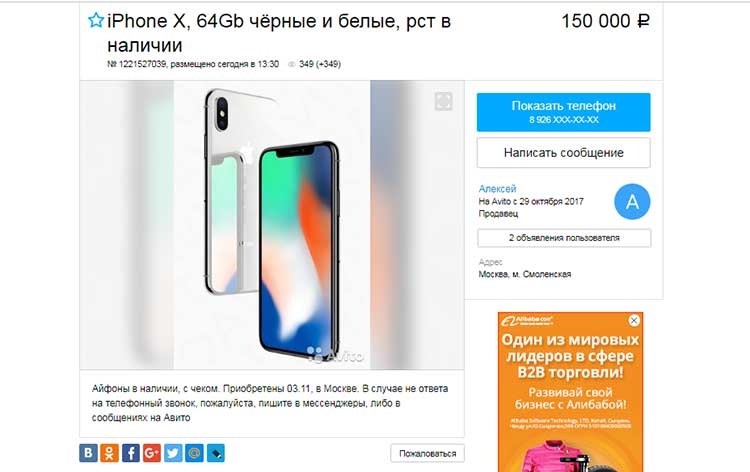Open seller Алексей profile link
This screenshot has width=750, height=472.
(x=497, y=188)
